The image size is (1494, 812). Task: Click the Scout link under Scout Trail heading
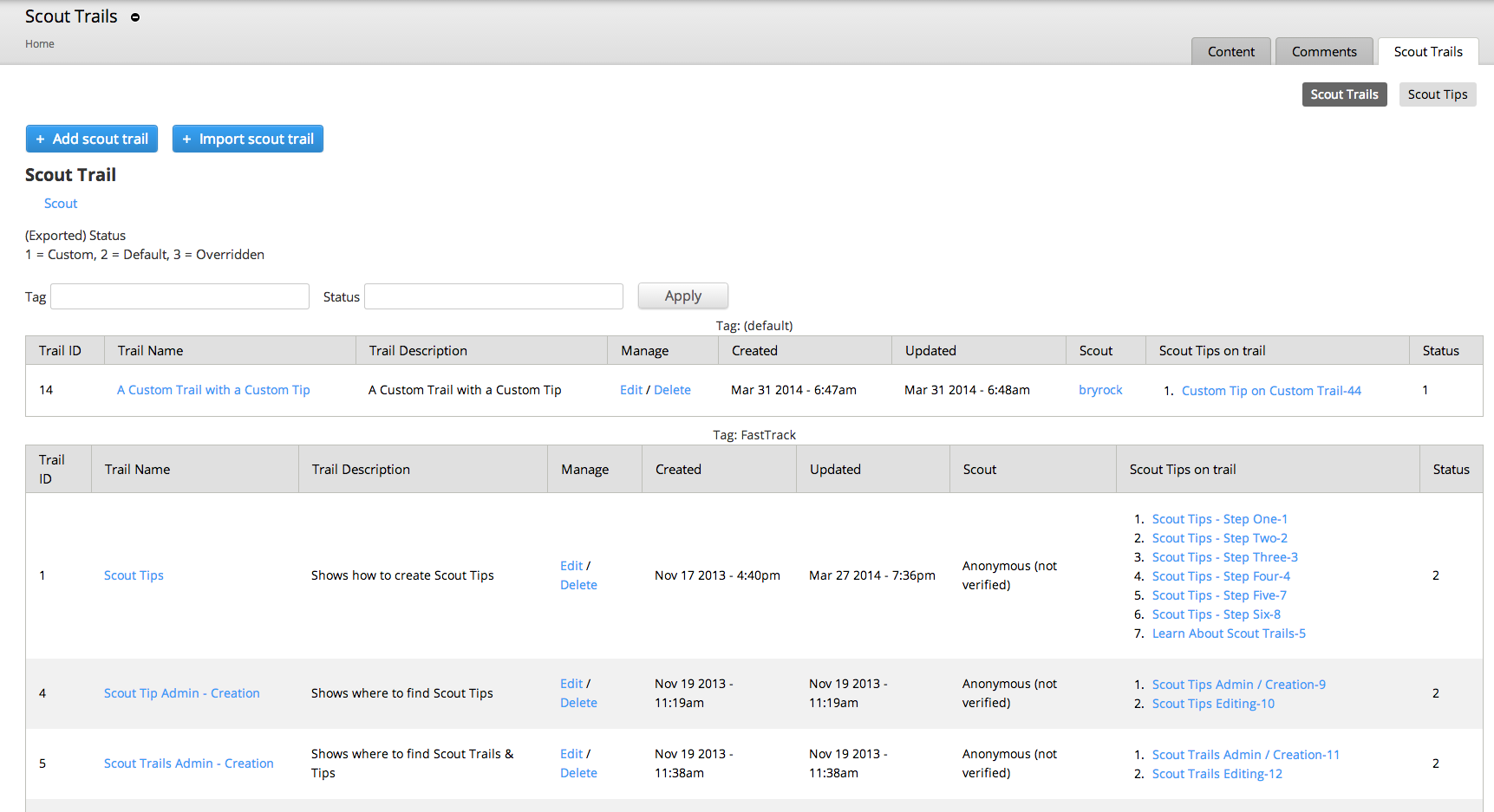point(61,204)
